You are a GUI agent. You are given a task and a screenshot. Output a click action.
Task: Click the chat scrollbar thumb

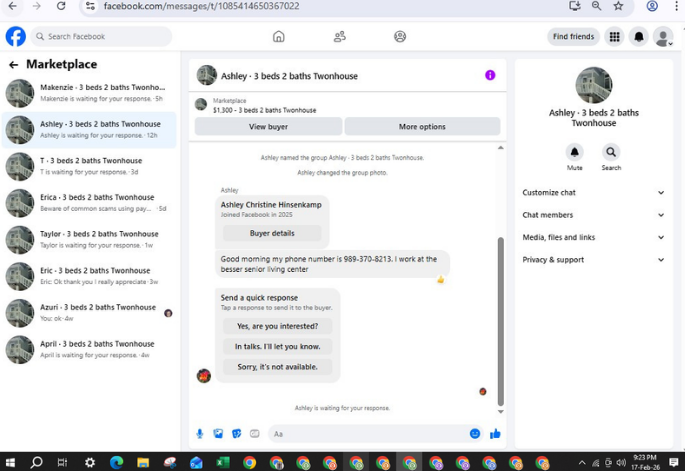[501, 321]
